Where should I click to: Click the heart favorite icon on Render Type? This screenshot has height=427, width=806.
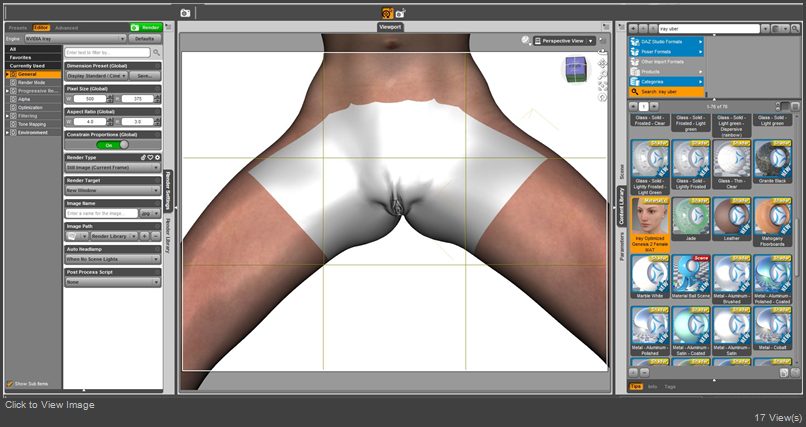[151, 158]
